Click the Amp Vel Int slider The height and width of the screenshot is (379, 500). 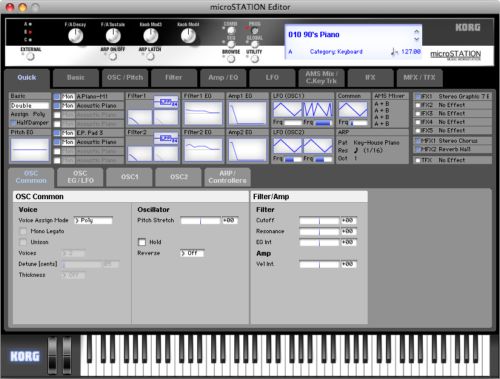(x=319, y=264)
